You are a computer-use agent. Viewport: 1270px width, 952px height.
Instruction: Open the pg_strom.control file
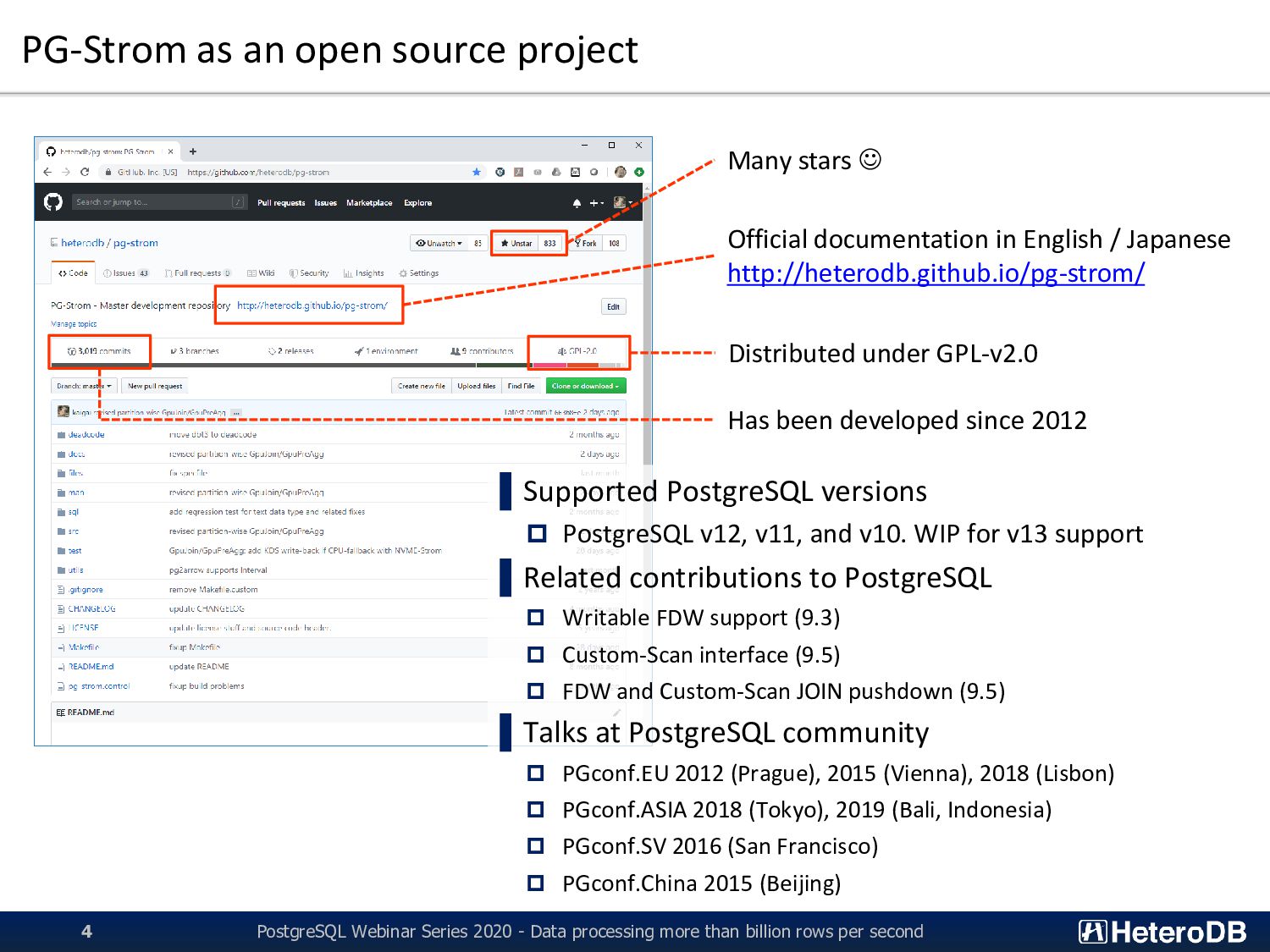[x=99, y=686]
